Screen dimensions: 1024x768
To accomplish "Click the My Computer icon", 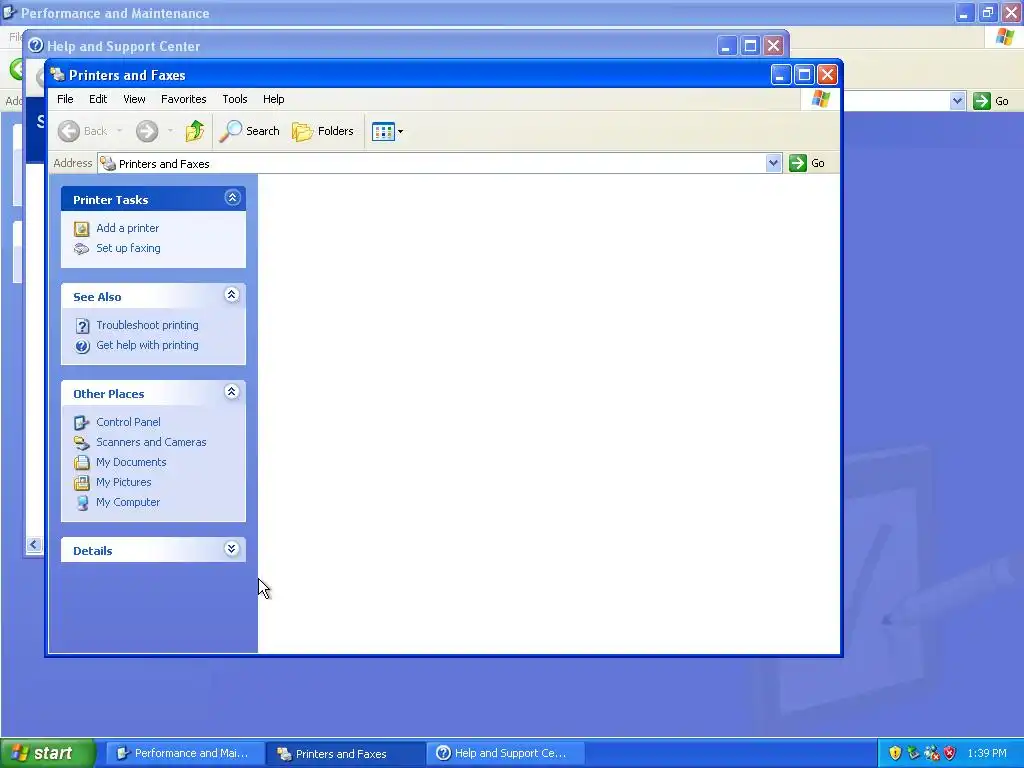I will click(x=82, y=503).
